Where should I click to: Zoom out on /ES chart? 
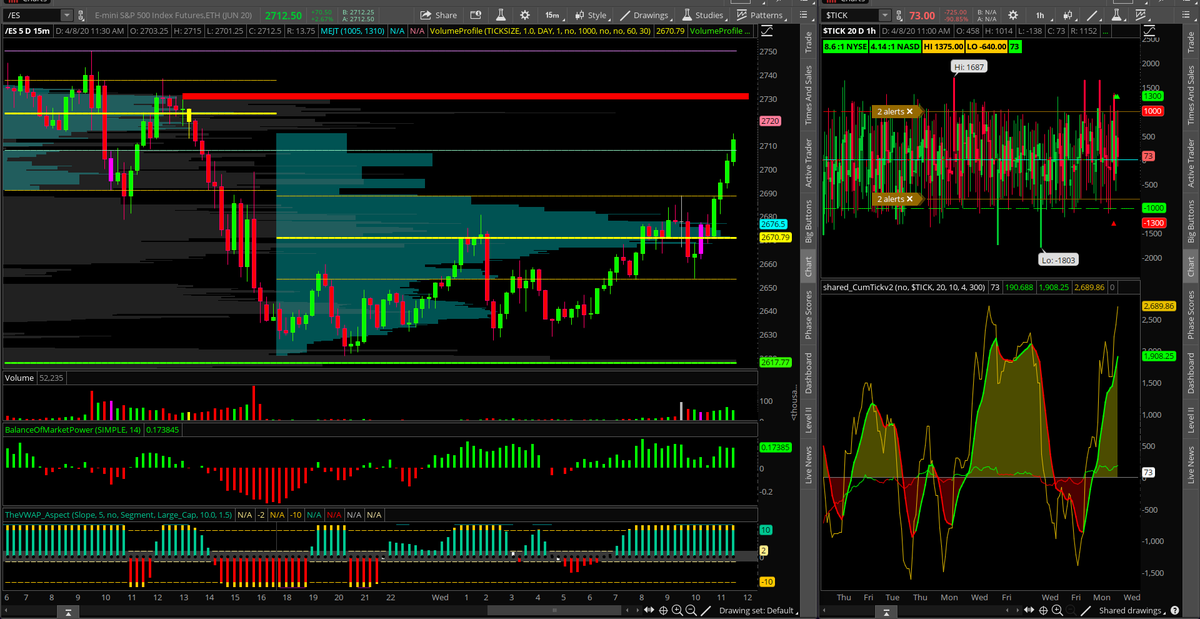pyautogui.click(x=691, y=610)
